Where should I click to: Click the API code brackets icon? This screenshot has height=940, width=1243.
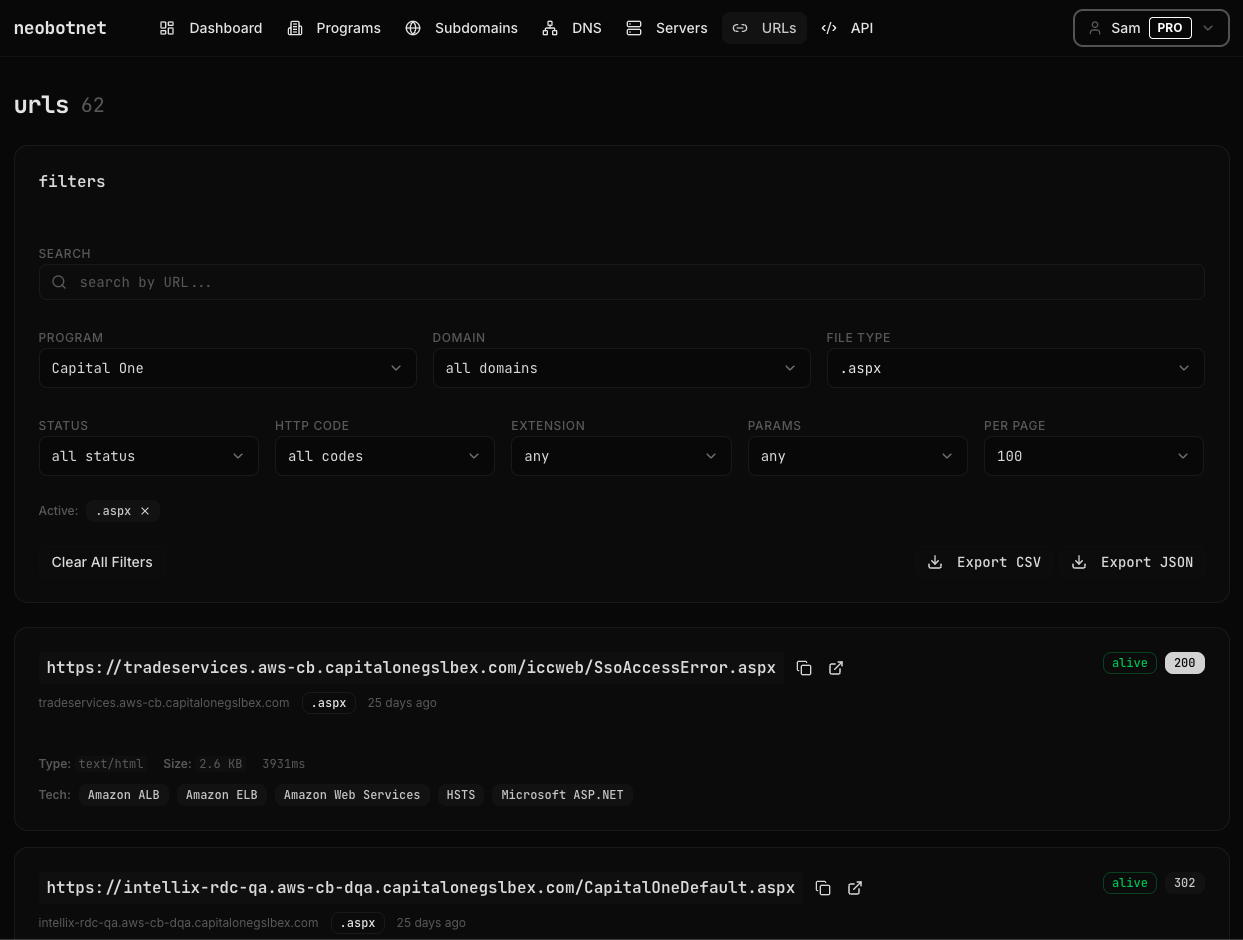pos(829,28)
